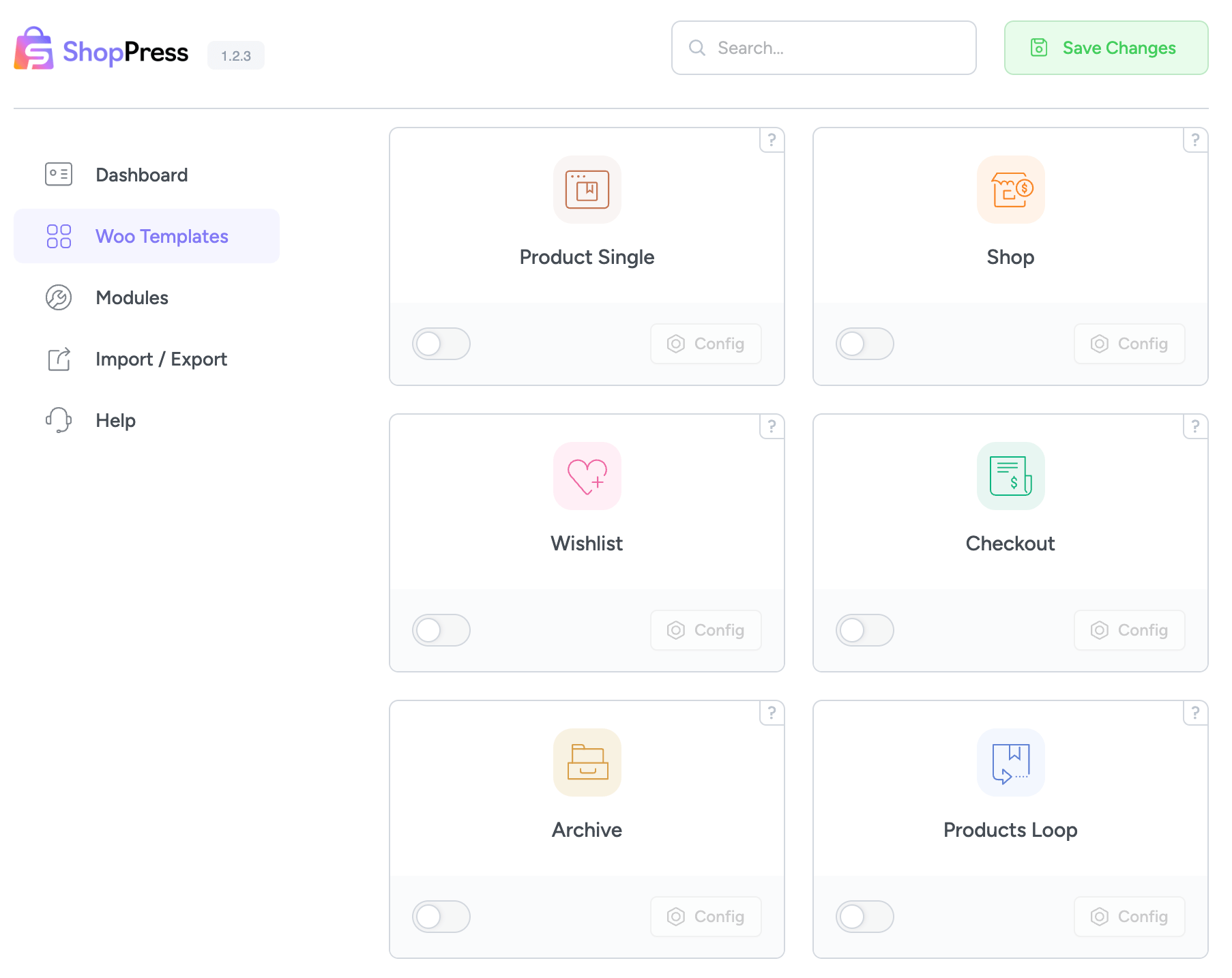Click the Search input field
1232x978 pixels.
point(823,48)
